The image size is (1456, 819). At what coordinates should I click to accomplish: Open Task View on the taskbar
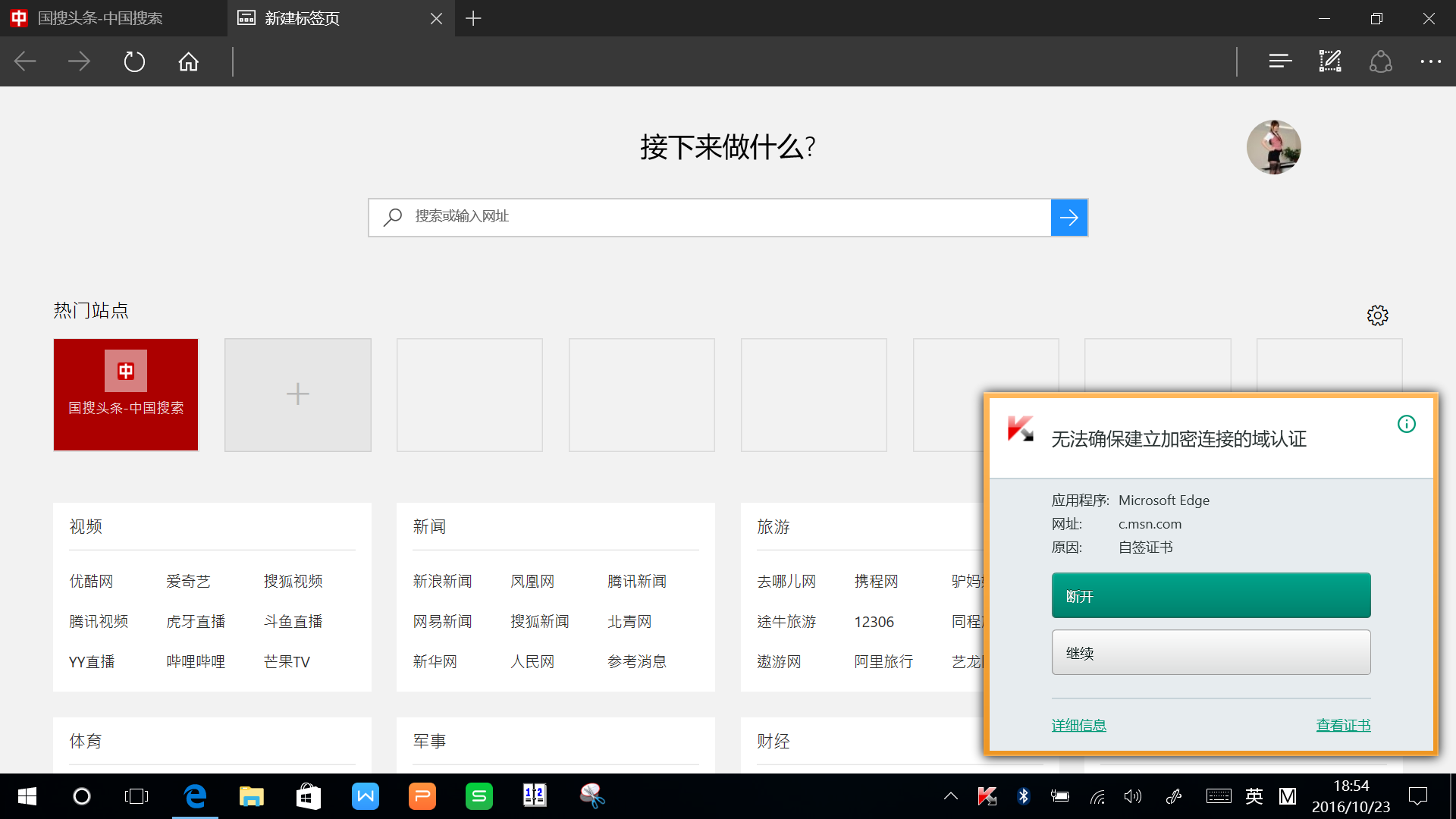136,796
